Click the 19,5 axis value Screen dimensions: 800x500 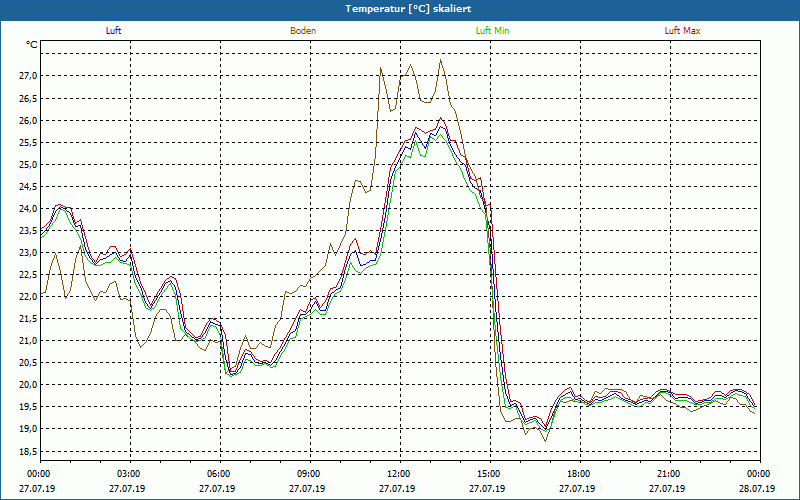(x=28, y=407)
